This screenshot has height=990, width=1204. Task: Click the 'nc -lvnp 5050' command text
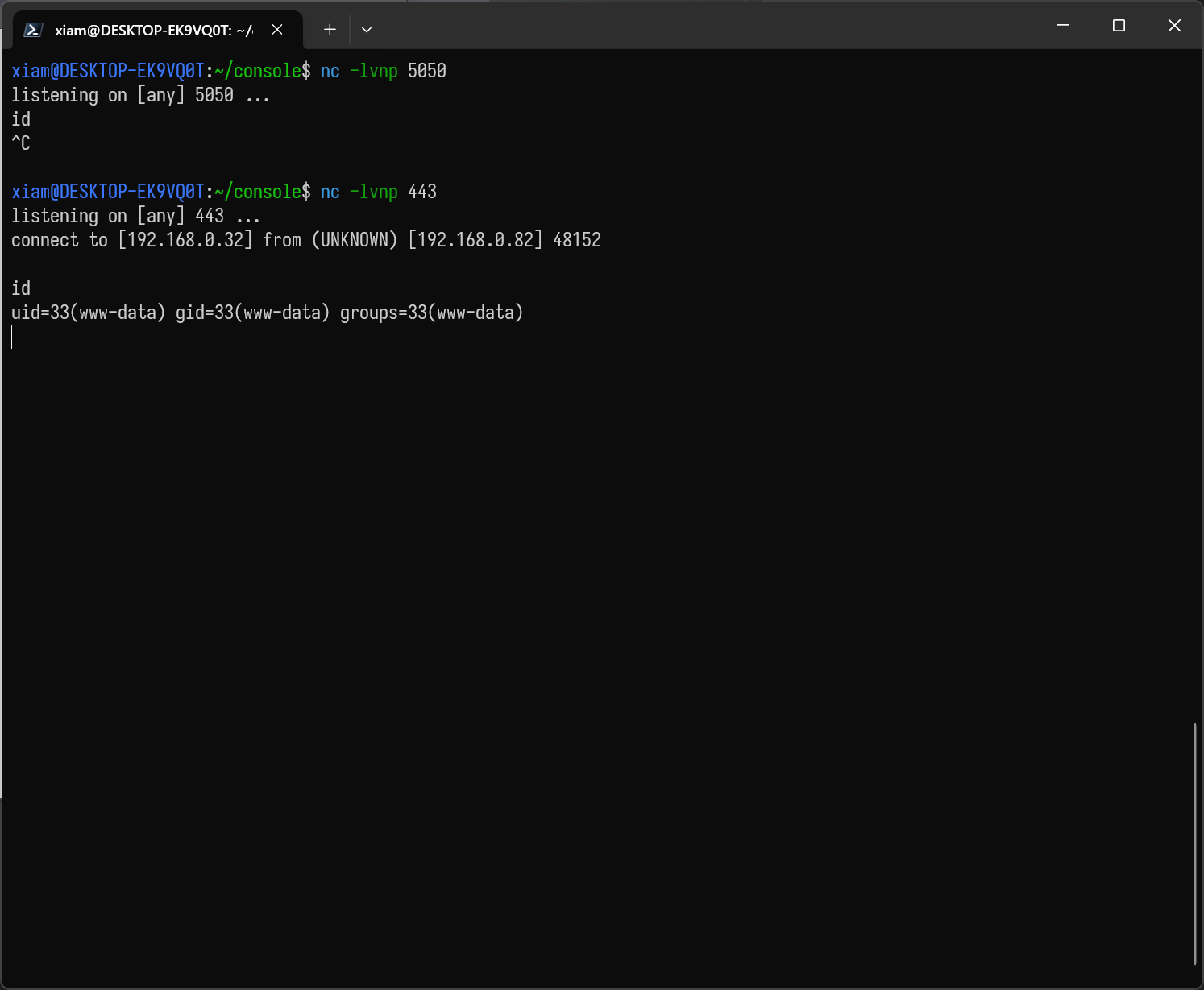pos(383,71)
